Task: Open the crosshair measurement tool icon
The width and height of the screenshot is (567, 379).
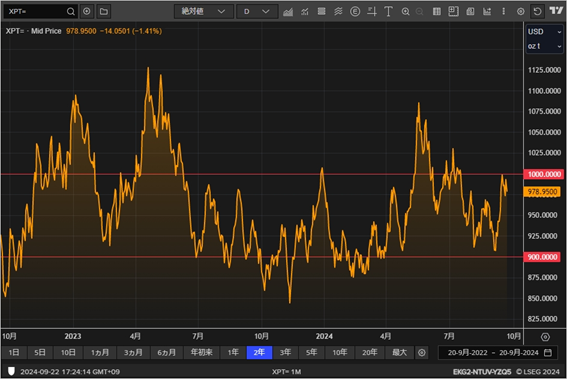Action: 372,12
